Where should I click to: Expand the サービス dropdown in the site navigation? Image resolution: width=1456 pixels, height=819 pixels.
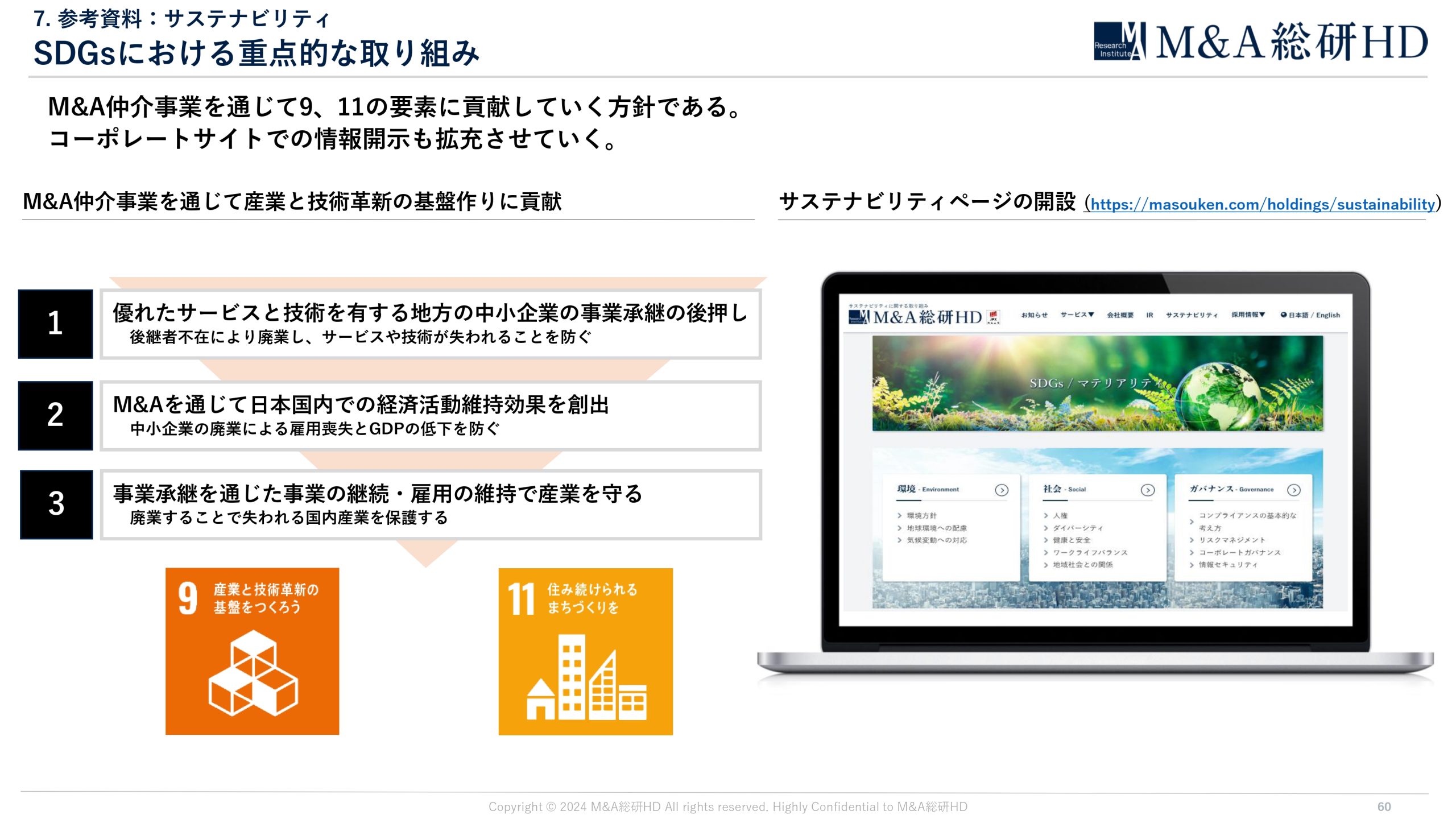pyautogui.click(x=1077, y=315)
